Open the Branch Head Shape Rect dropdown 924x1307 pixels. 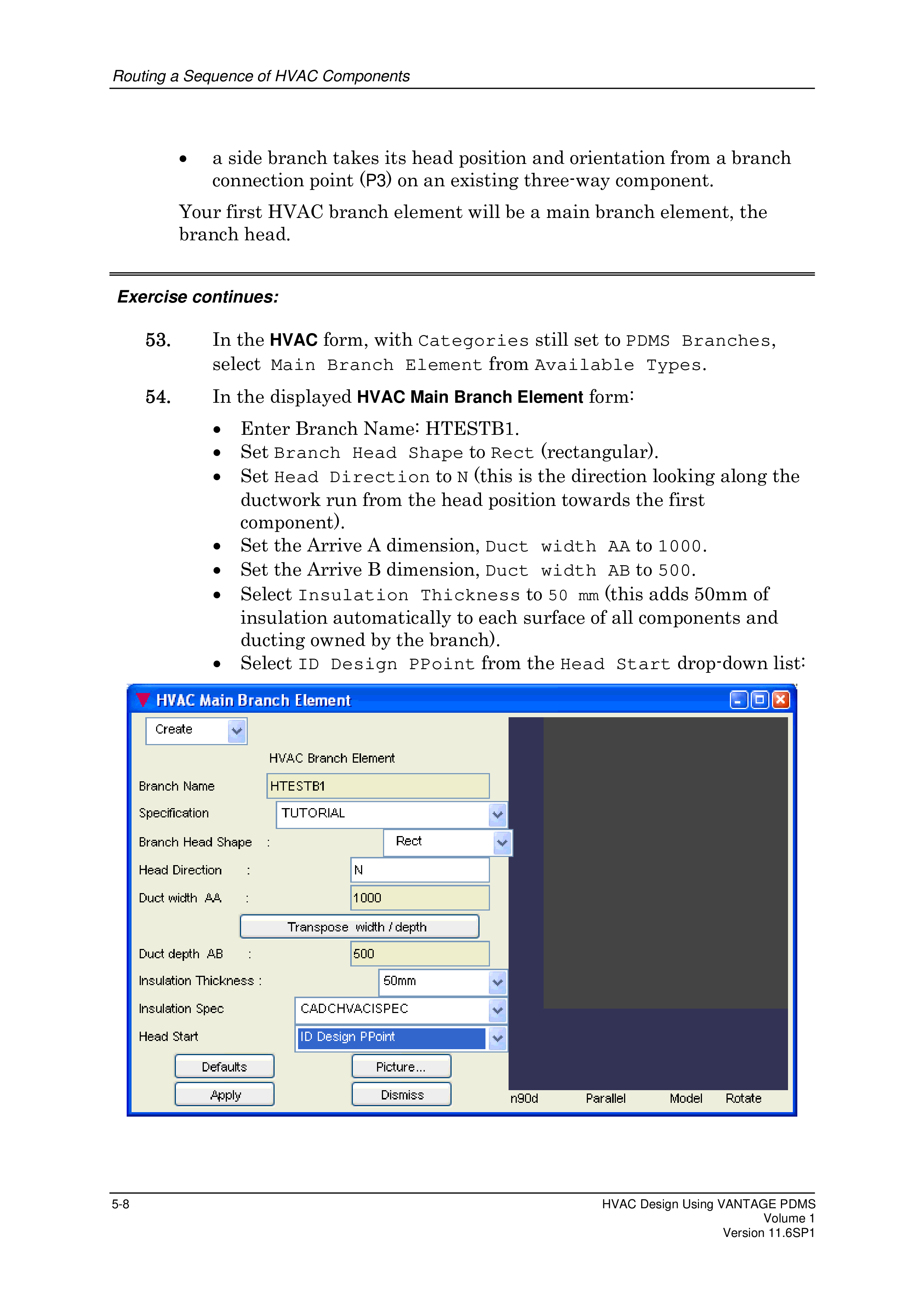[501, 842]
